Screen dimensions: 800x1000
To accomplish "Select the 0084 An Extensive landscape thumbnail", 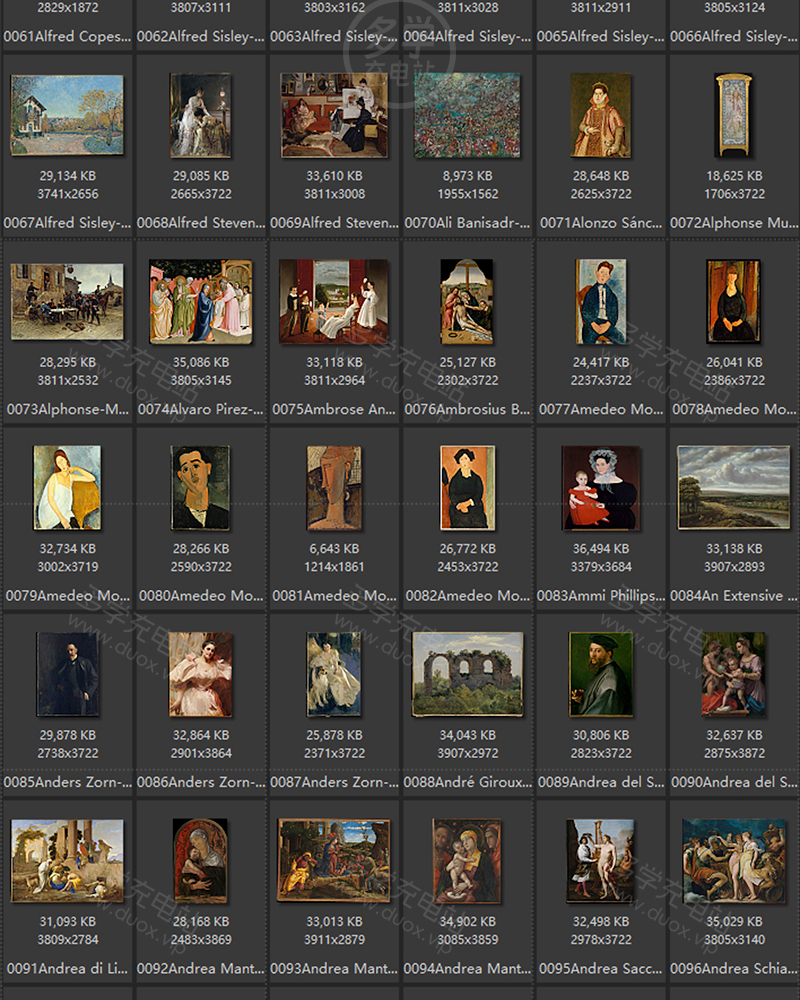I will click(734, 490).
